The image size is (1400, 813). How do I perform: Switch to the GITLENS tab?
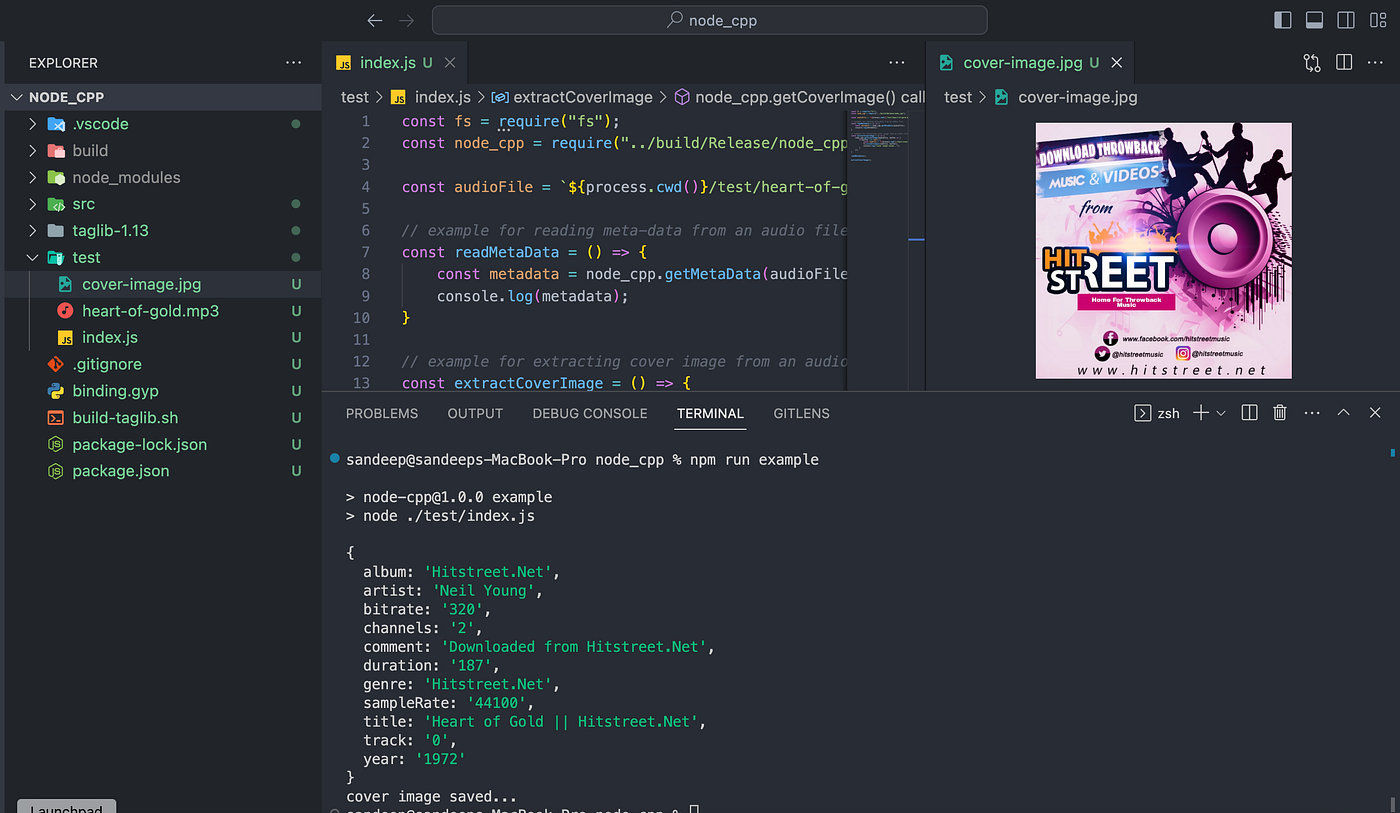[x=801, y=413]
